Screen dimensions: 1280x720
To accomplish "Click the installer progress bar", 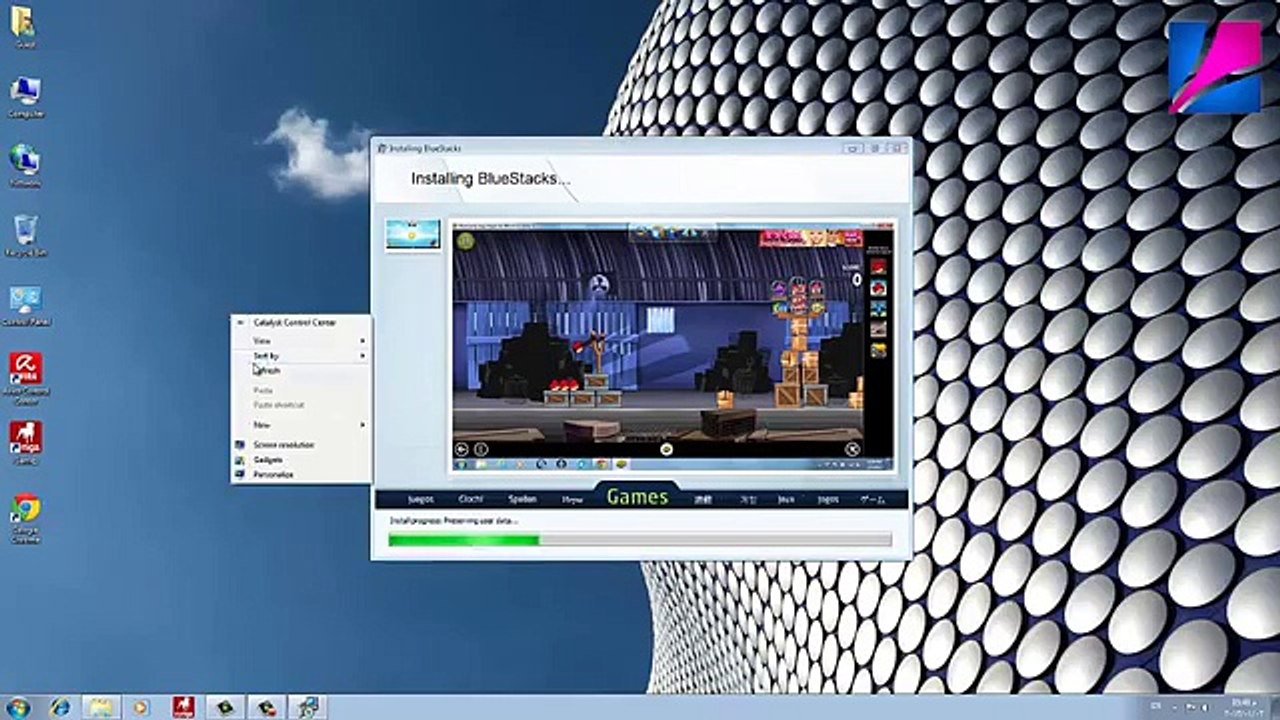I will pyautogui.click(x=640, y=540).
